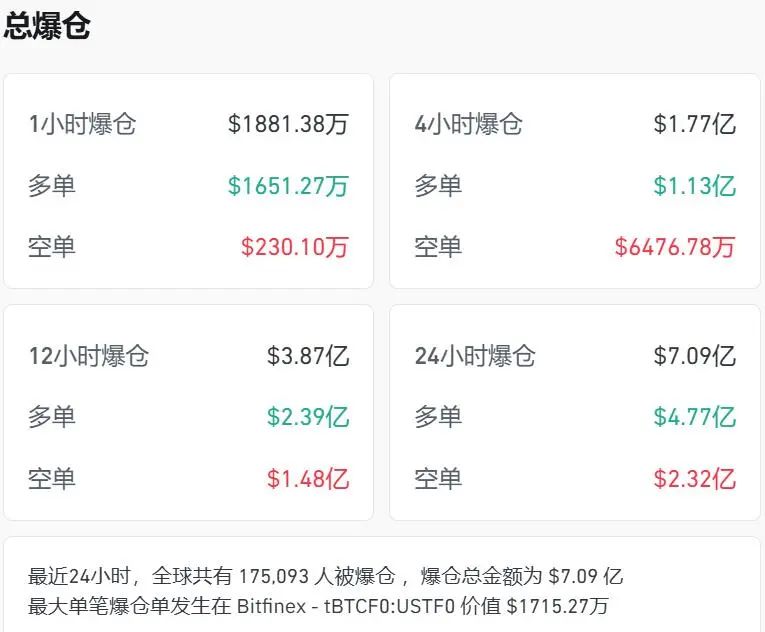Click the 总爆仓 heading
The width and height of the screenshot is (765, 632).
tap(47, 27)
